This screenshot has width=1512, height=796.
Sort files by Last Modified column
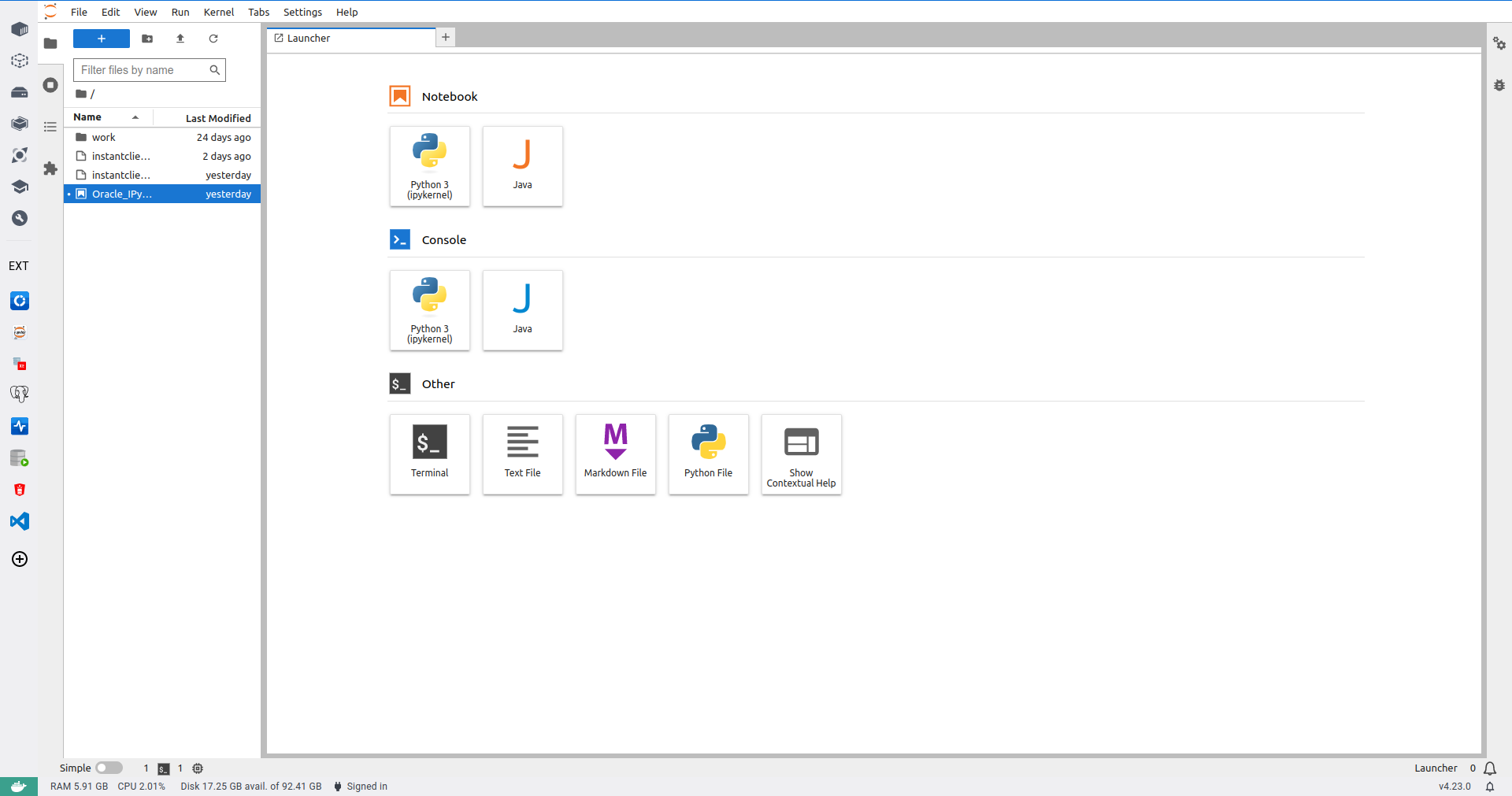tap(217, 118)
